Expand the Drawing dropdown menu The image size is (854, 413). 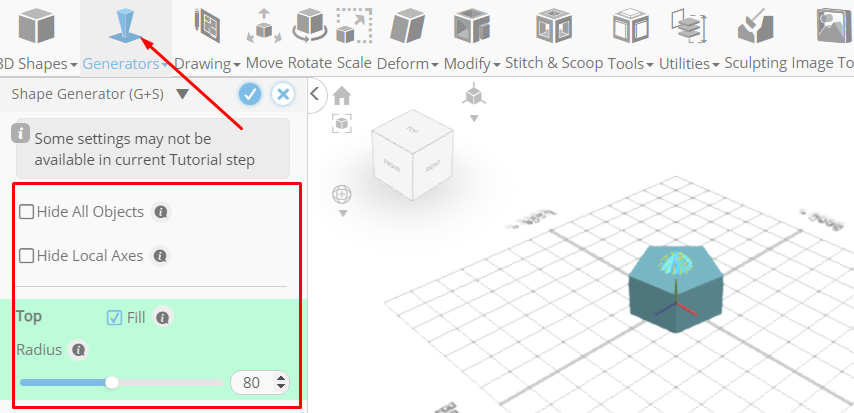(236, 65)
